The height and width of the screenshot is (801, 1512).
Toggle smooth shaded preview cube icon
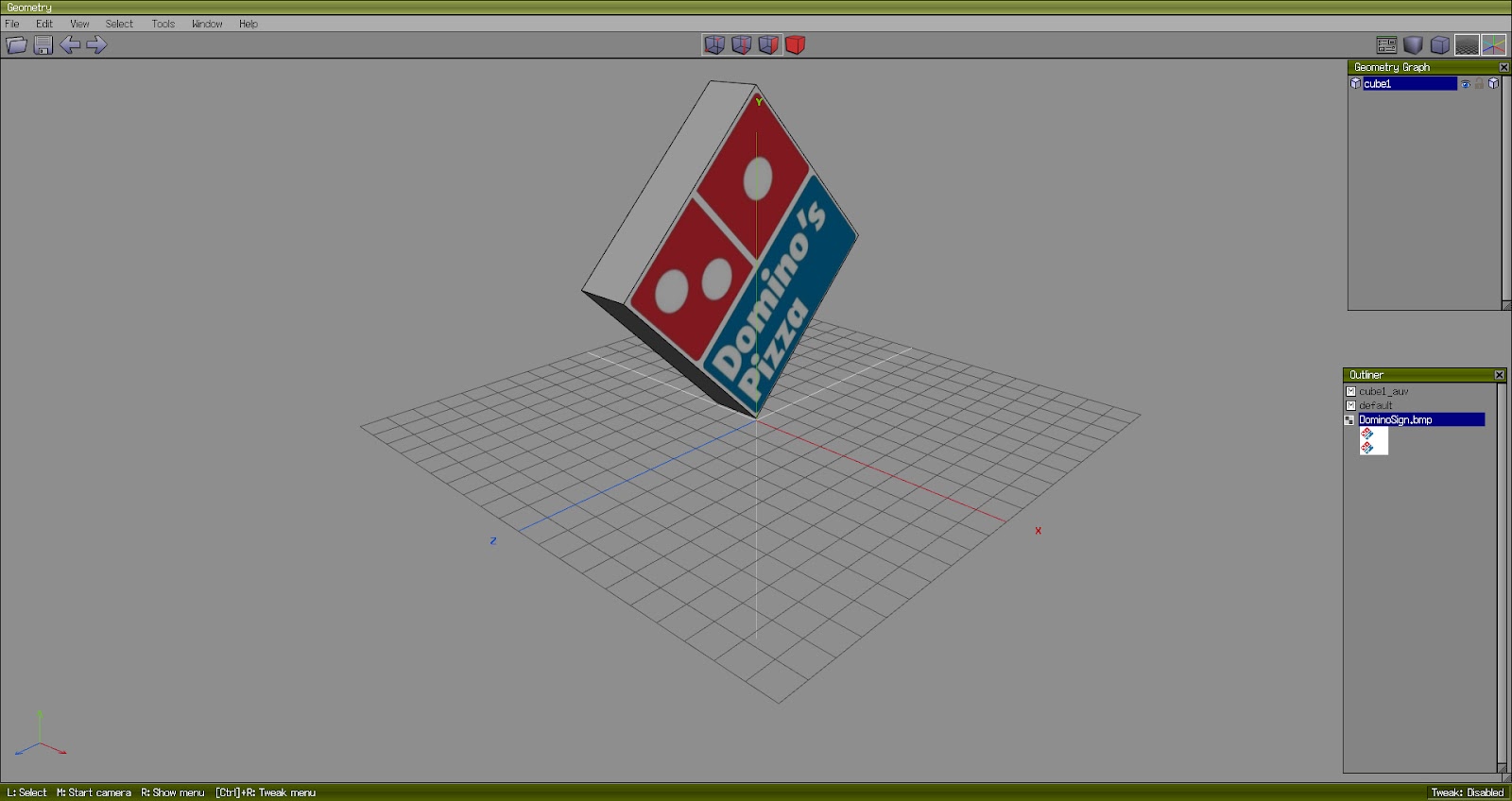coord(1413,44)
